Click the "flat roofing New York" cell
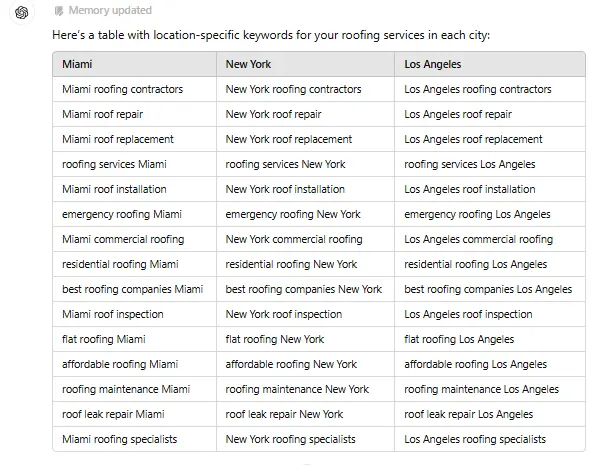Screen dimensions: 614x465 click(275, 339)
